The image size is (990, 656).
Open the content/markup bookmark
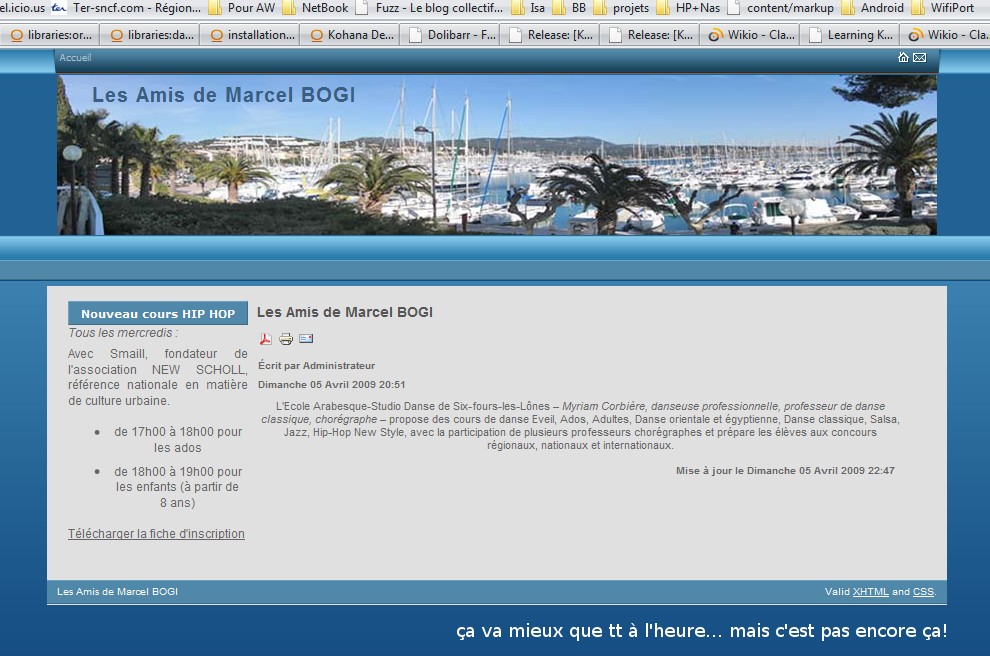[x=780, y=8]
